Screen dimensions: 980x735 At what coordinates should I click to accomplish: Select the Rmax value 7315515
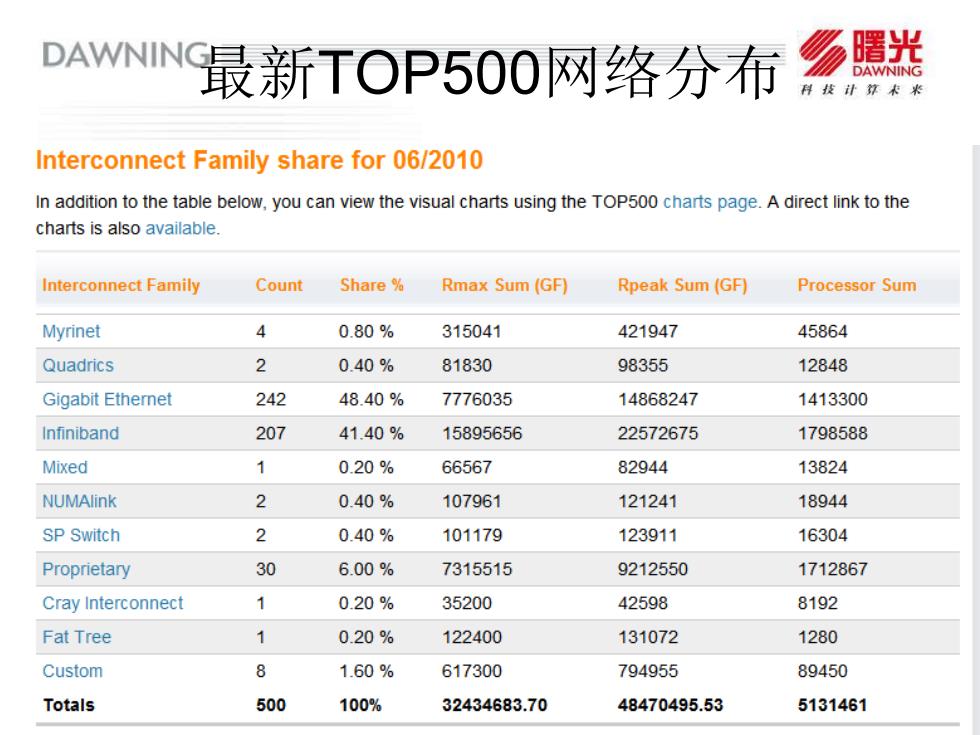coord(477,569)
